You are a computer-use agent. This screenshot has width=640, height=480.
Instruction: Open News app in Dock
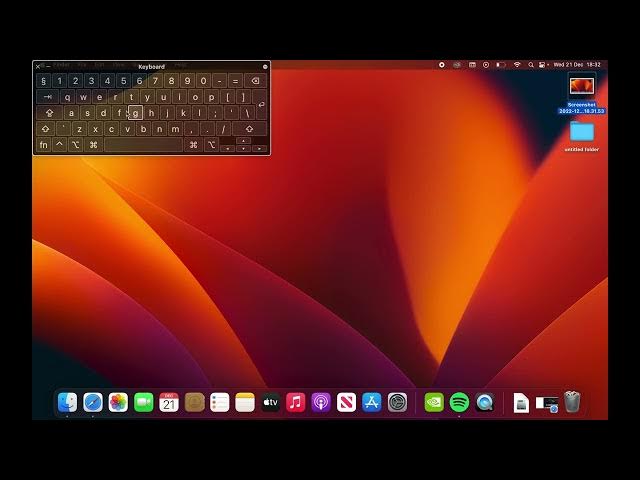point(346,402)
